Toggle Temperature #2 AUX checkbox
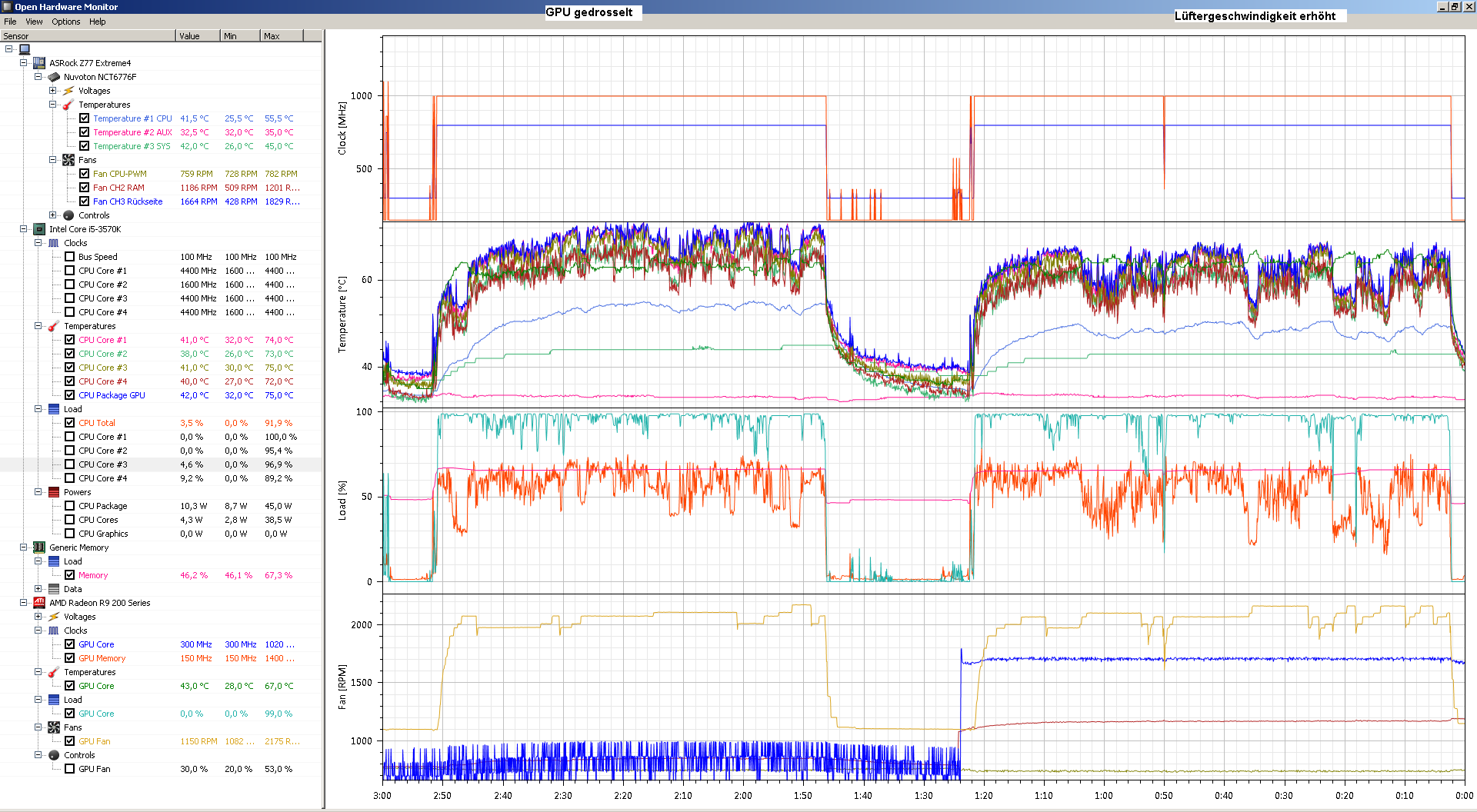1477x812 pixels. point(85,132)
